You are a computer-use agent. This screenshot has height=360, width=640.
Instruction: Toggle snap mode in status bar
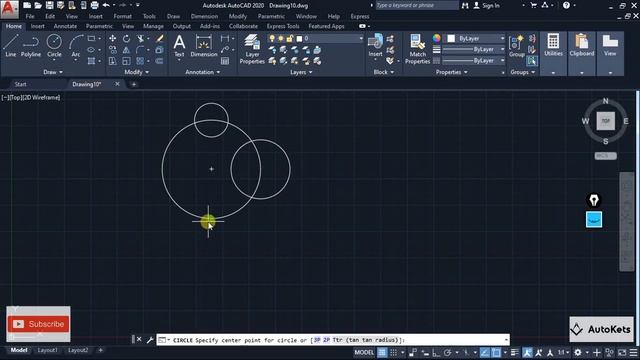point(393,352)
